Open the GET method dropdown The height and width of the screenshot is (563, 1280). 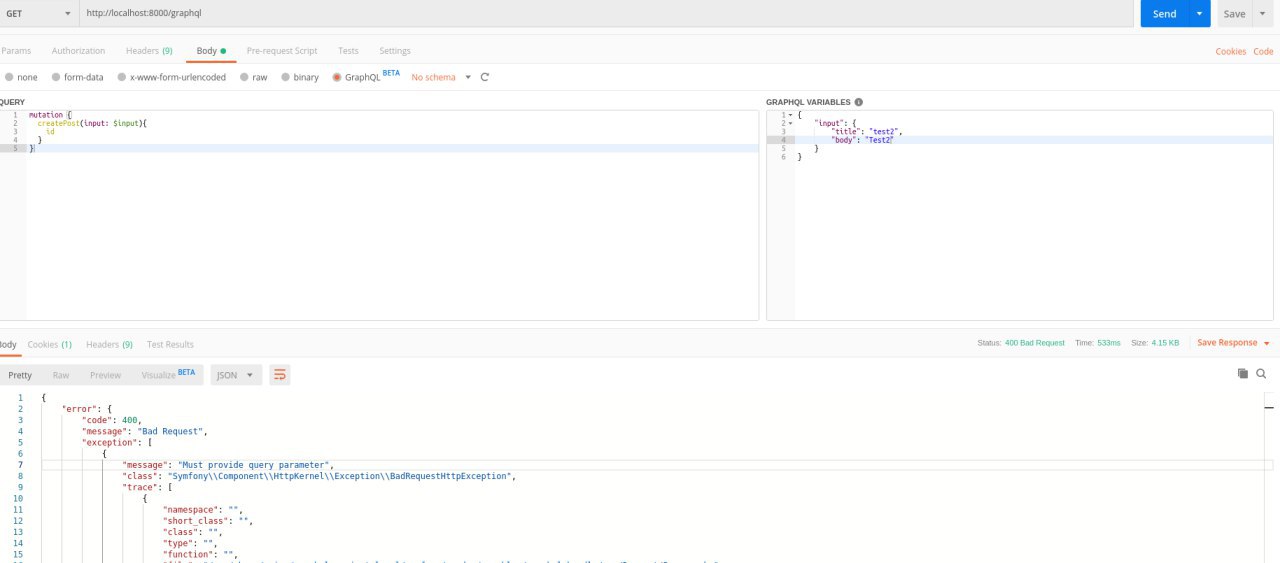tap(38, 13)
